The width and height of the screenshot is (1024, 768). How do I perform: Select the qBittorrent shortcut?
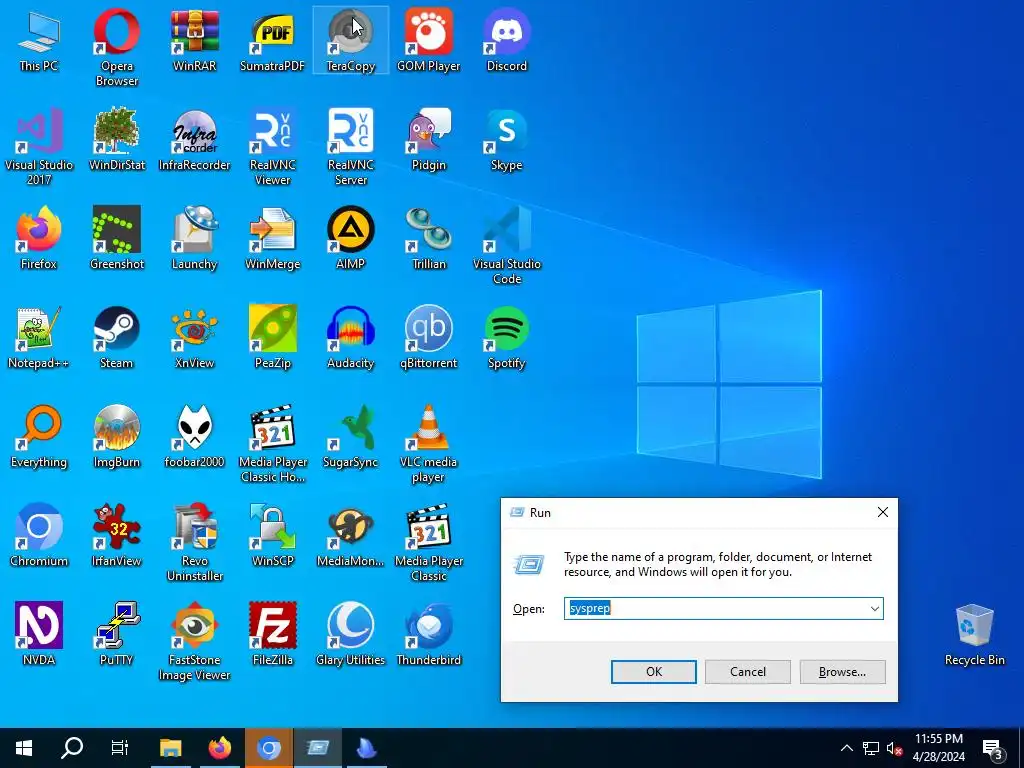[428, 338]
